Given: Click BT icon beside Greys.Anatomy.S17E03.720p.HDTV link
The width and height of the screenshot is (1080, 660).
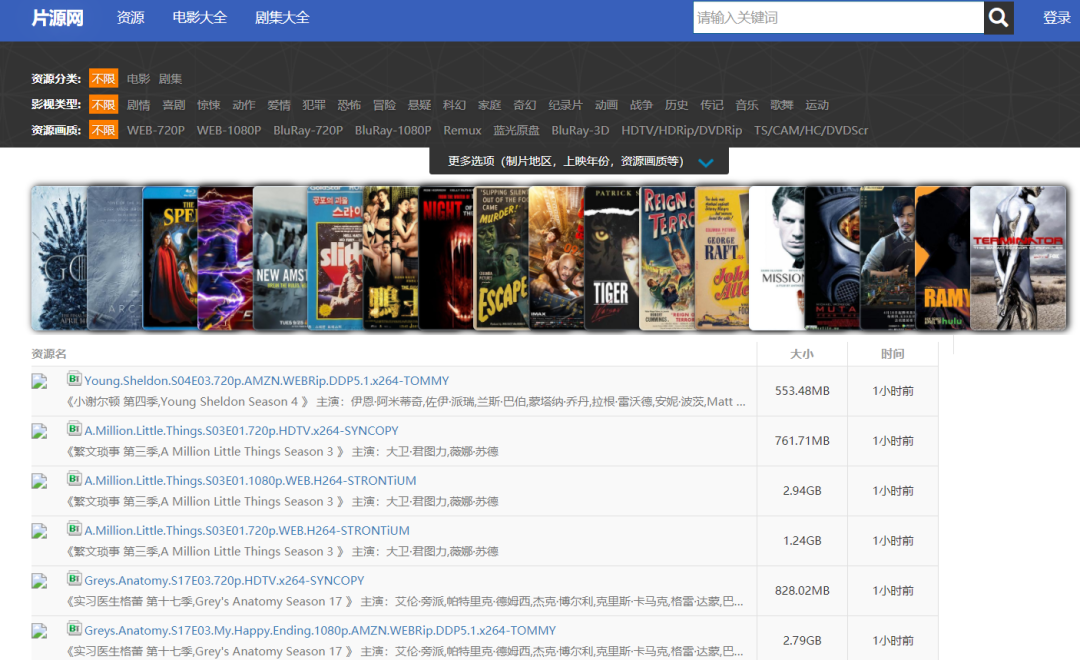Looking at the screenshot, I should (x=74, y=578).
